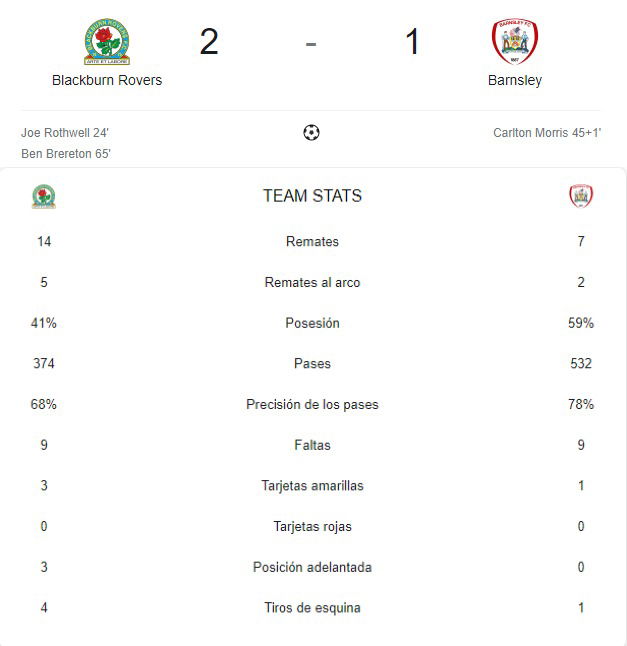Select the Posición adelantada label

313,567
